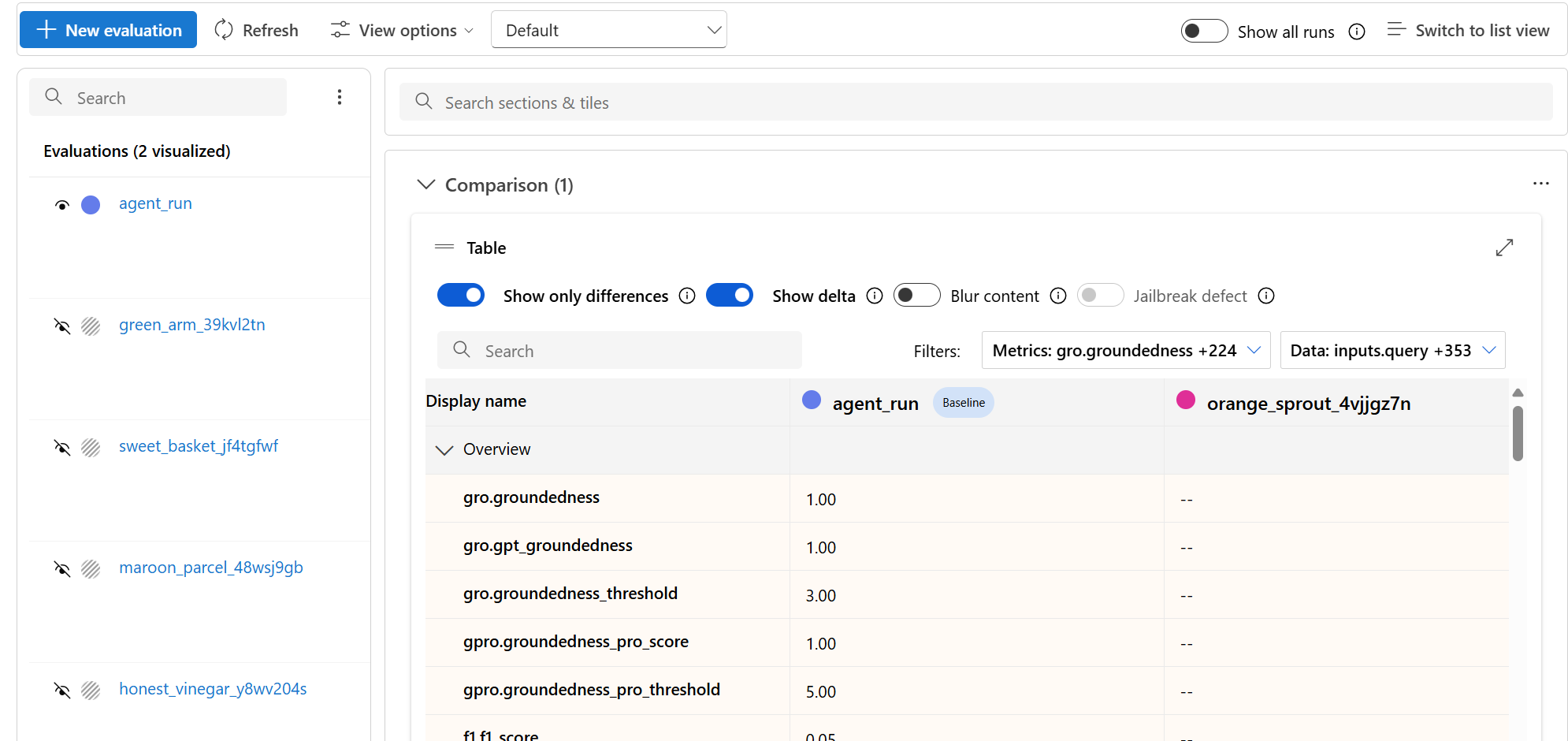Open the left panel three-dot menu
Screen dimensions: 1568x741
[x=340, y=97]
